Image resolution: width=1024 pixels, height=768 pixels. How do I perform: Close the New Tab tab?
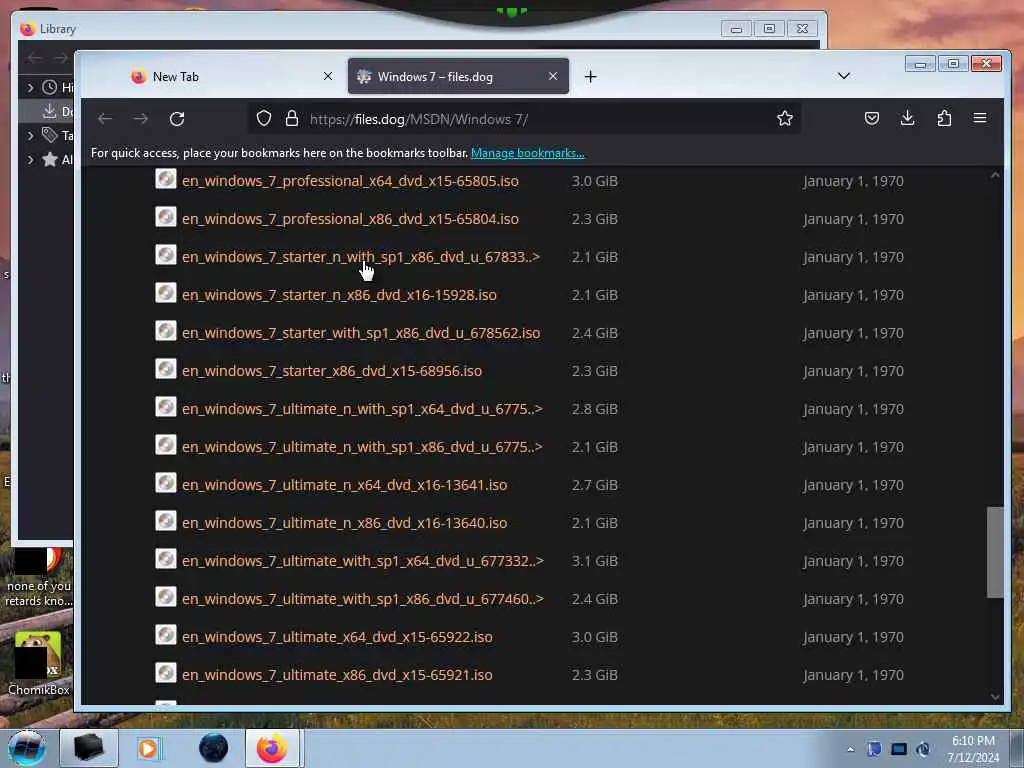pyautogui.click(x=328, y=76)
